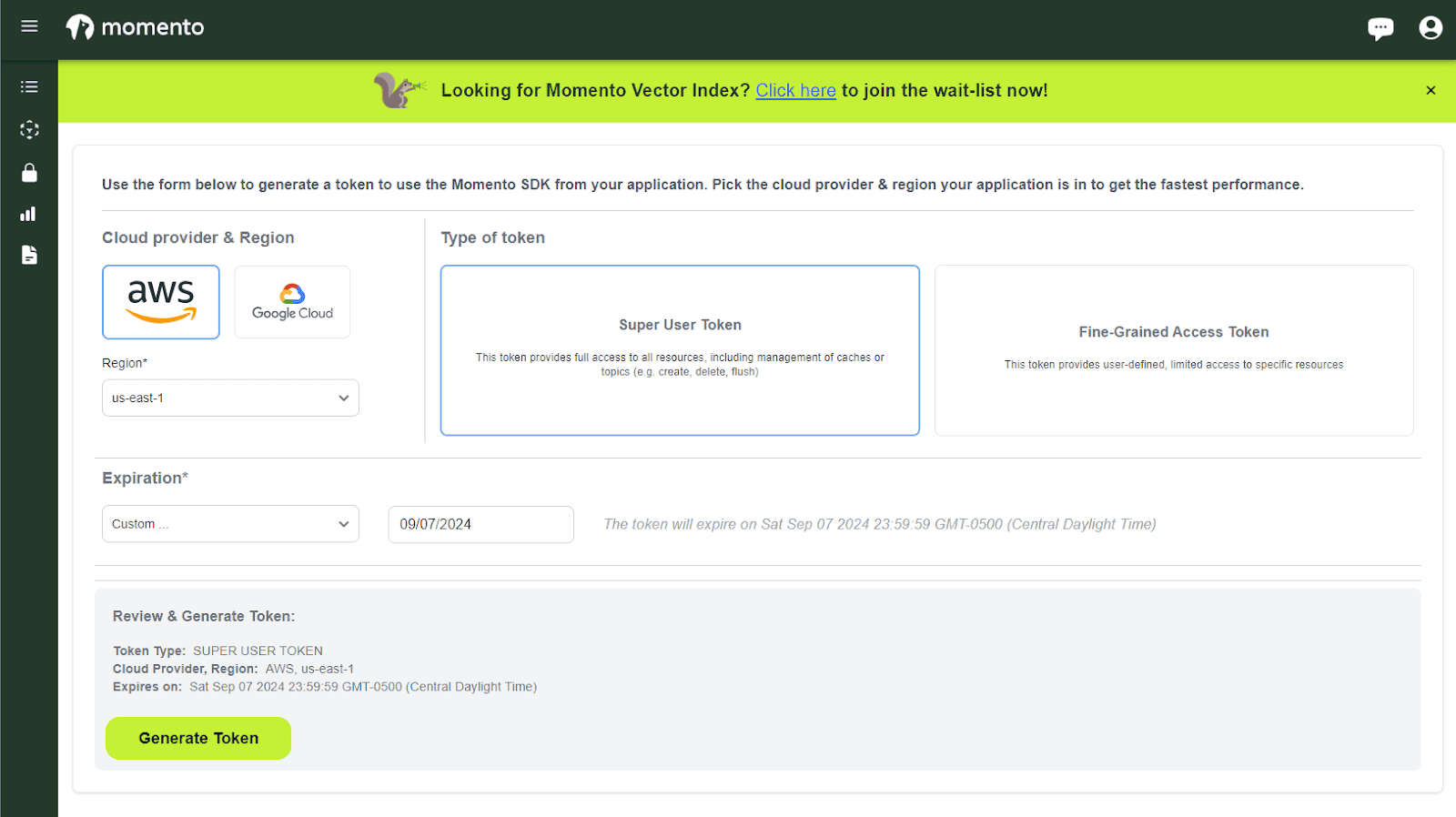Open the chat support bubble icon
This screenshot has height=817, width=1456.
click(x=1380, y=29)
